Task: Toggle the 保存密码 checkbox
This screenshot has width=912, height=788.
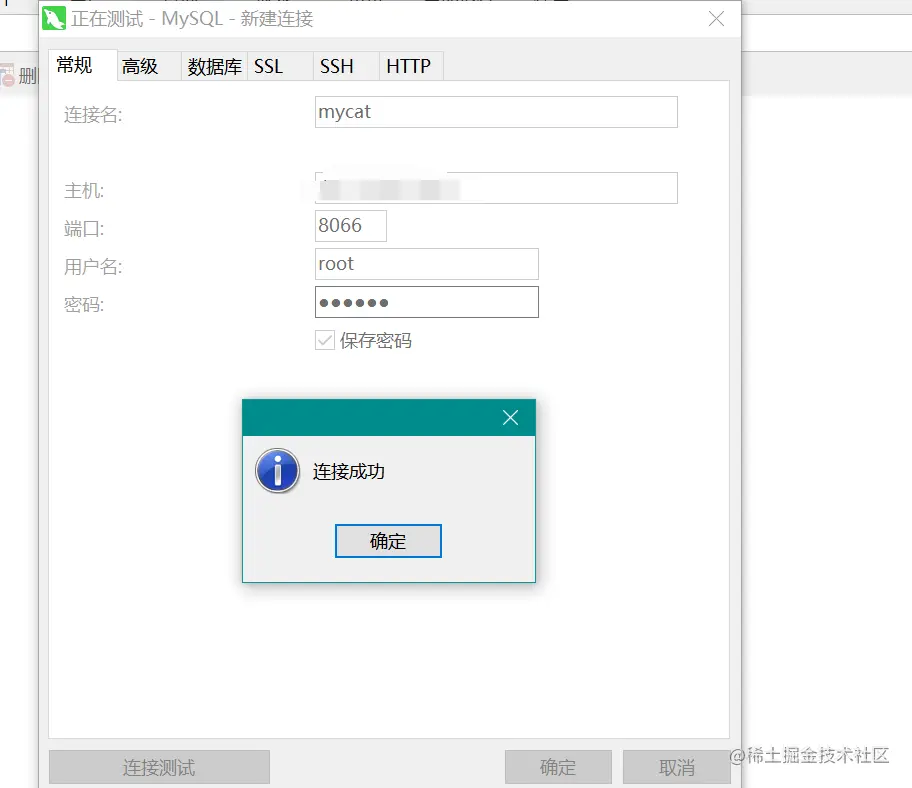Action: tap(325, 340)
